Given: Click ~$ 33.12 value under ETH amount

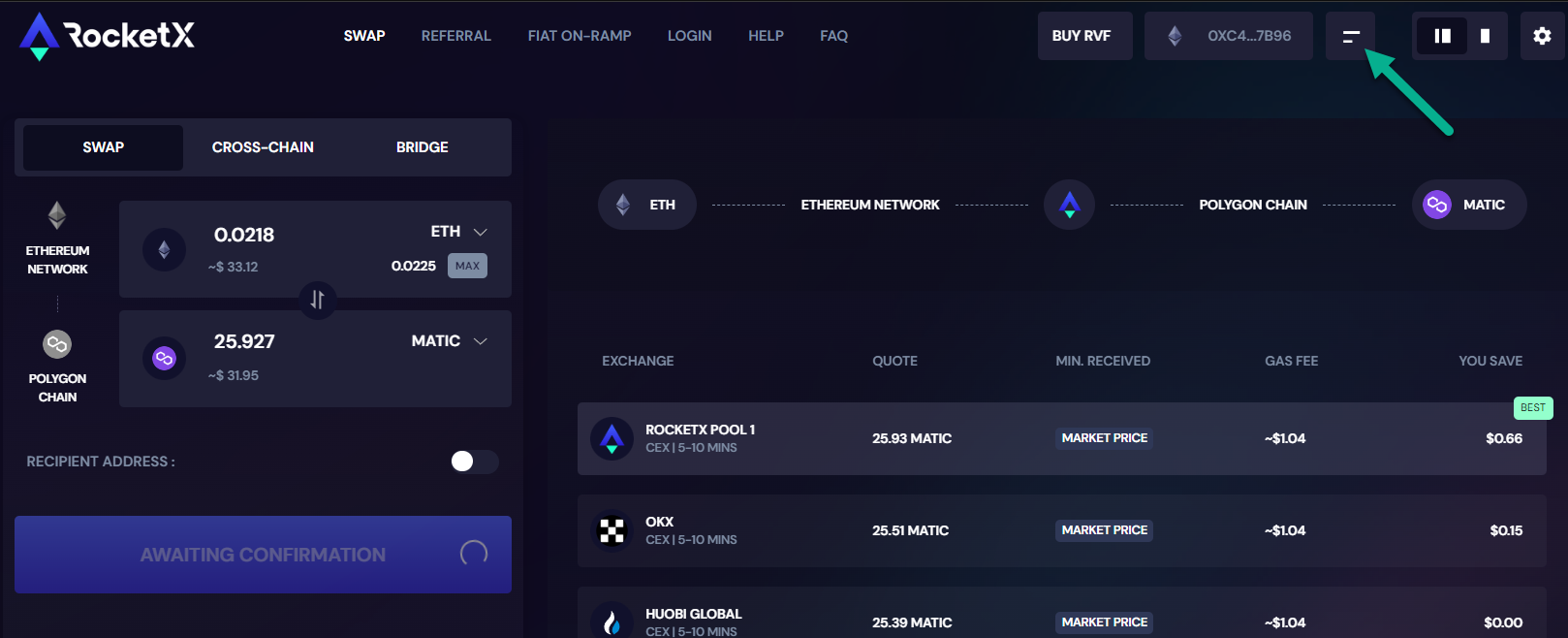Looking at the screenshot, I should pyautogui.click(x=233, y=267).
